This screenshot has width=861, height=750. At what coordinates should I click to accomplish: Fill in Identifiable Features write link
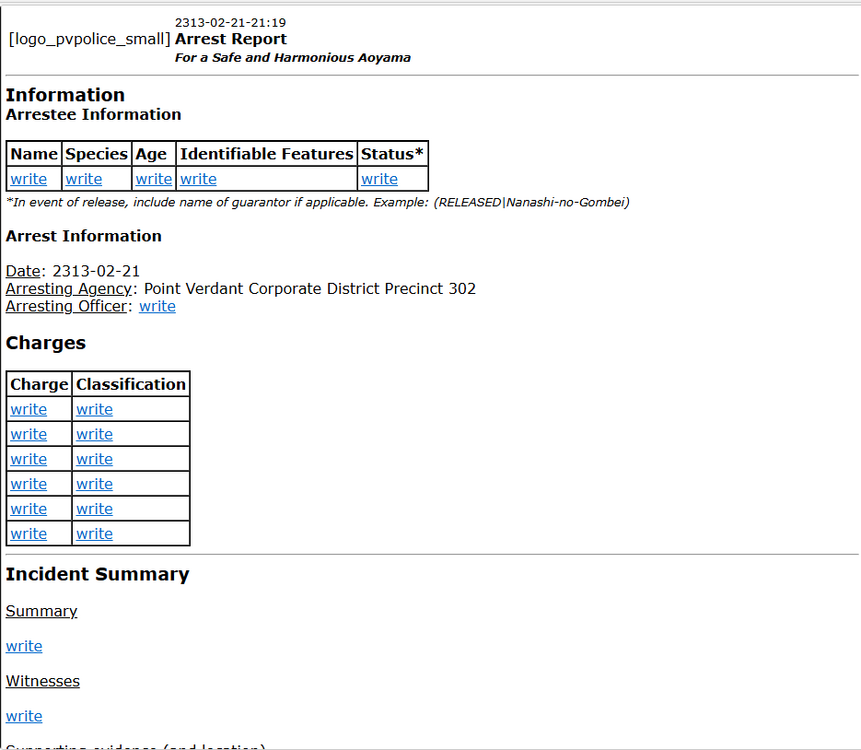(x=198, y=179)
